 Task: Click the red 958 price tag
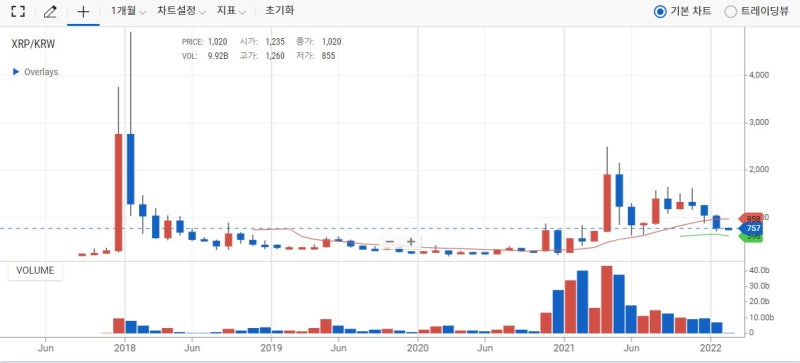(751, 218)
